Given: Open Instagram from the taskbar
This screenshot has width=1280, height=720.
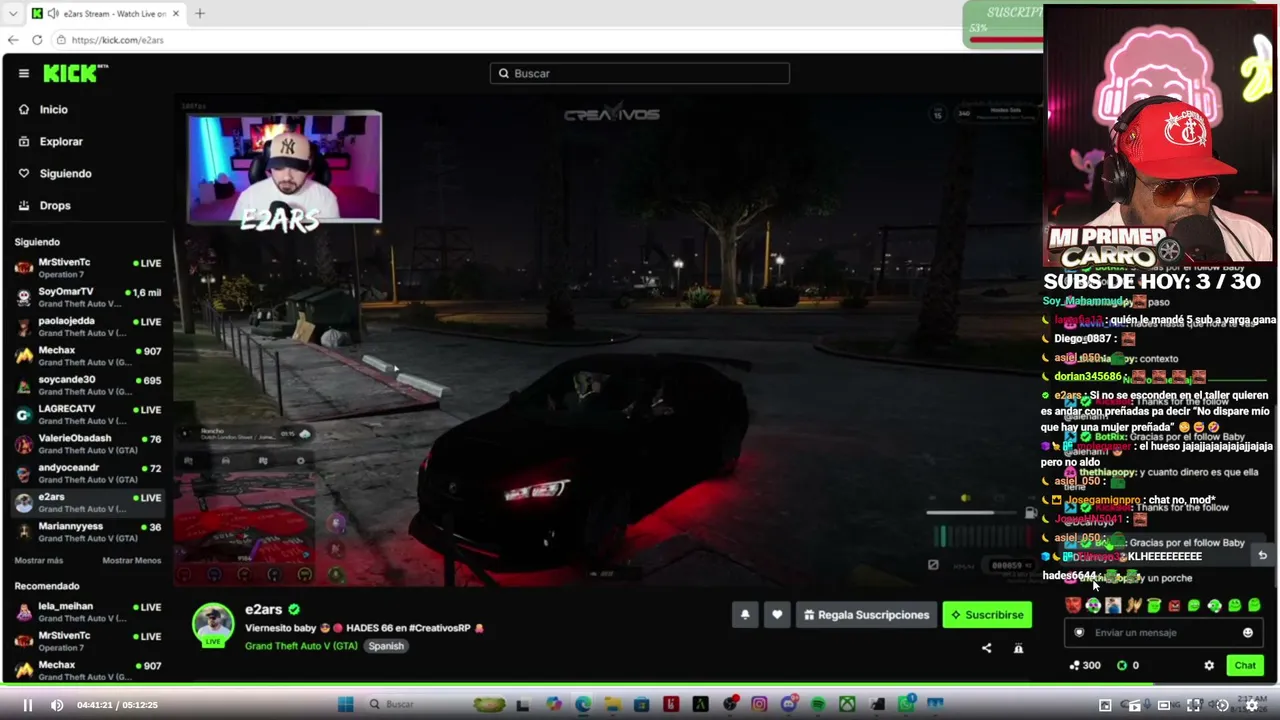Looking at the screenshot, I should pyautogui.click(x=759, y=705).
